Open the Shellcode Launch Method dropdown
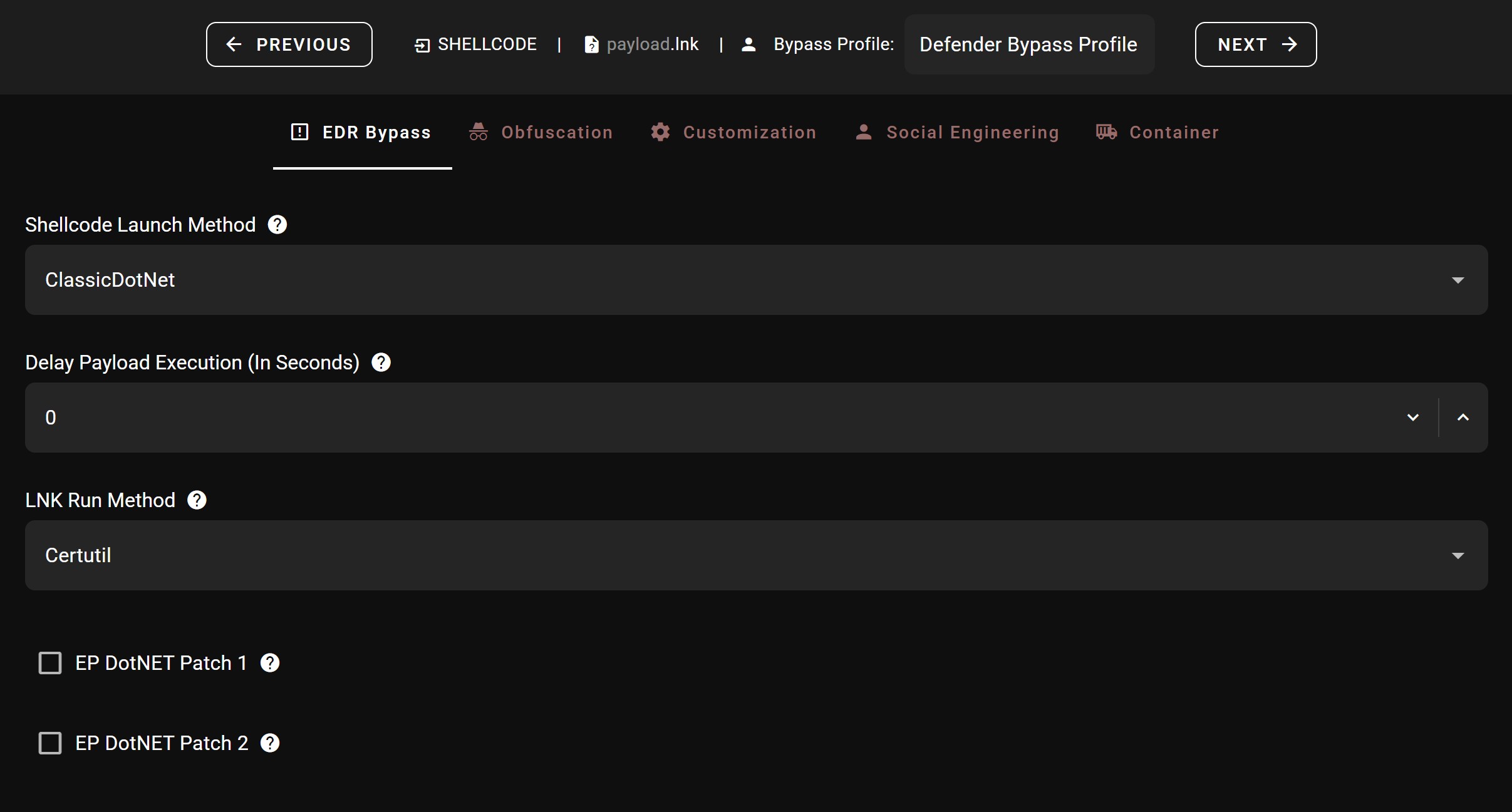This screenshot has width=1512, height=812. click(756, 280)
